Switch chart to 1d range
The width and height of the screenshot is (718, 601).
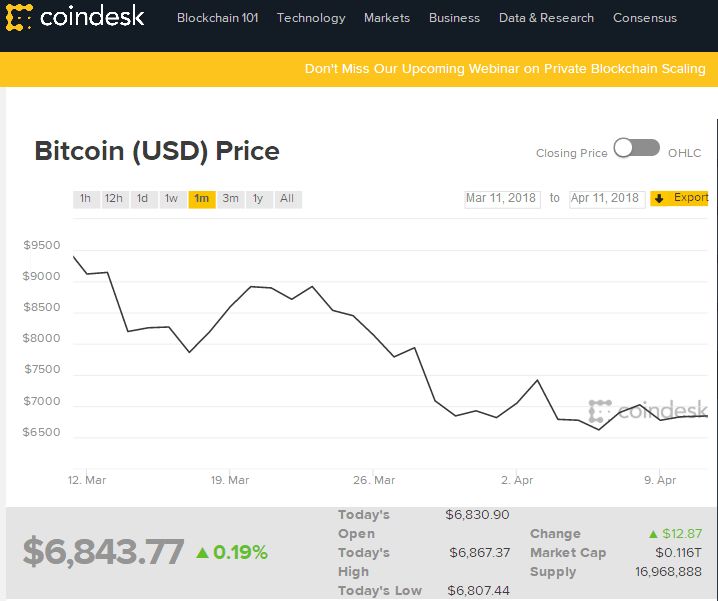point(143,199)
